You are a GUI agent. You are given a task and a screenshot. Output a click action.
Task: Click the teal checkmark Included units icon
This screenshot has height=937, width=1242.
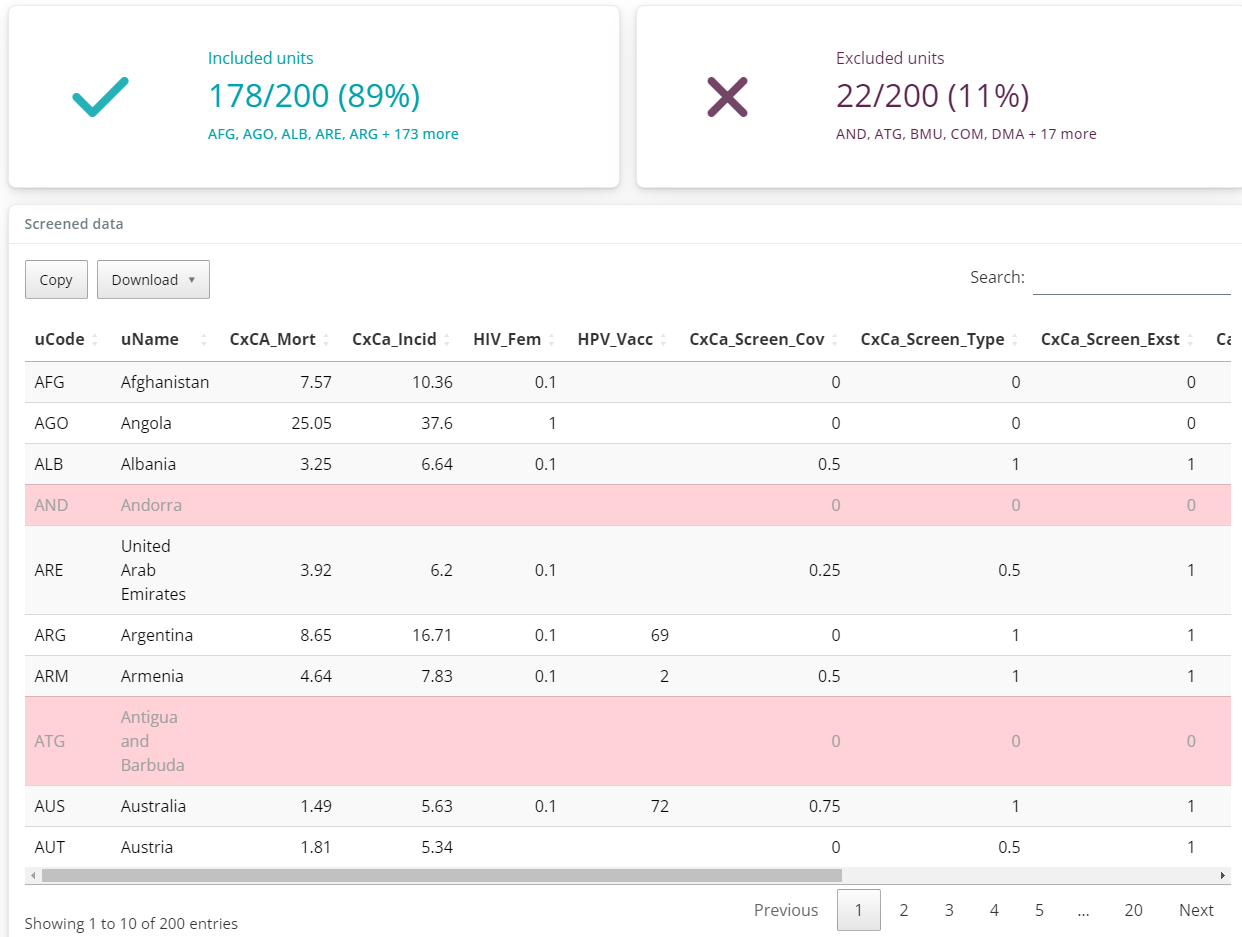pos(100,97)
